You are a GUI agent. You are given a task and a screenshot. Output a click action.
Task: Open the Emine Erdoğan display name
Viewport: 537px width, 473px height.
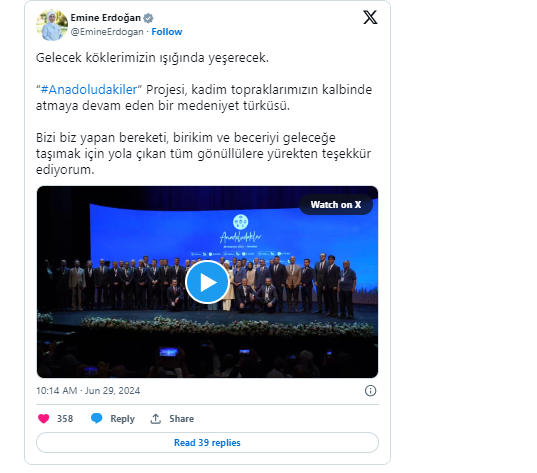tap(105, 18)
